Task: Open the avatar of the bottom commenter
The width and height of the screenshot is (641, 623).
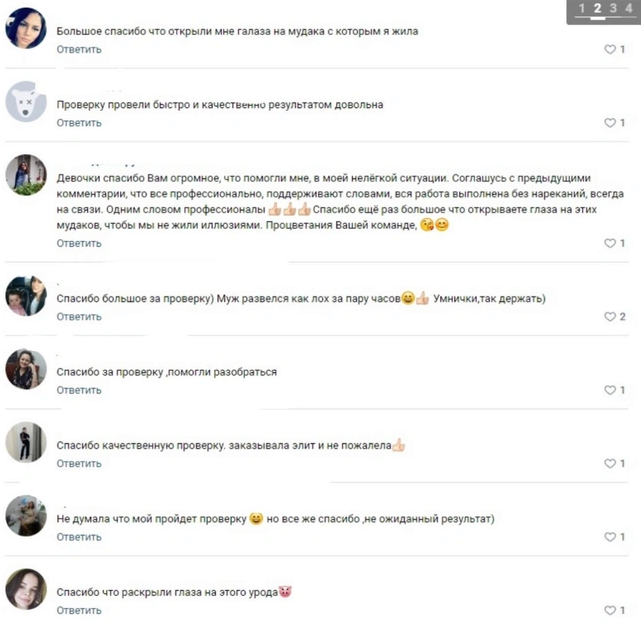Action: point(26,589)
